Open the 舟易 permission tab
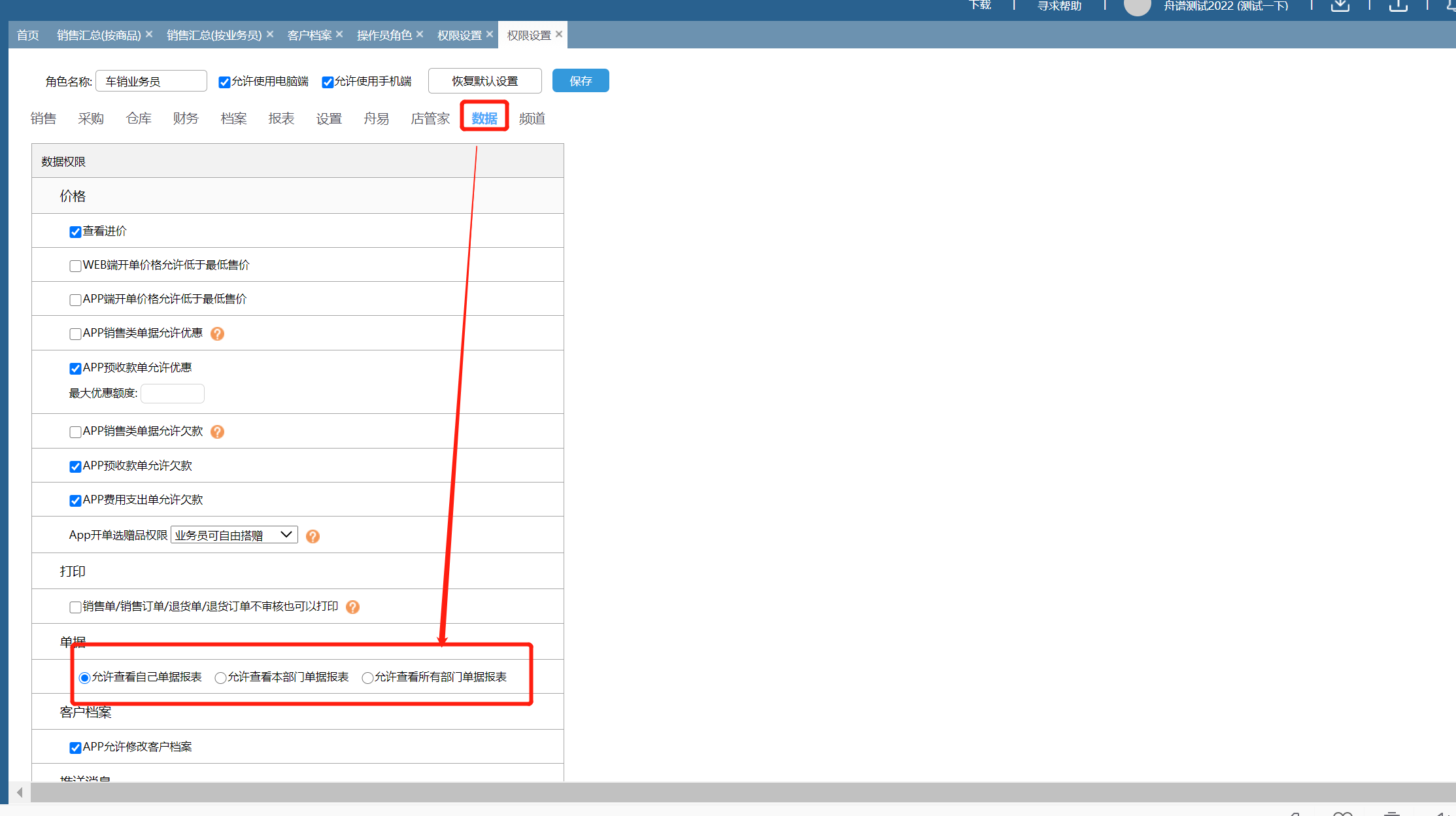The height and width of the screenshot is (816, 1456). point(377,118)
